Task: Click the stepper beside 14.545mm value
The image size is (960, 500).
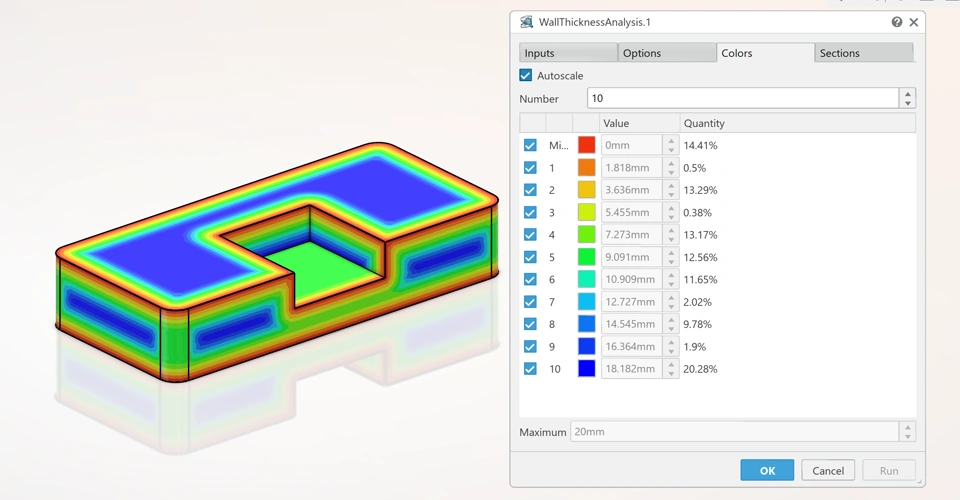Action: (x=671, y=324)
